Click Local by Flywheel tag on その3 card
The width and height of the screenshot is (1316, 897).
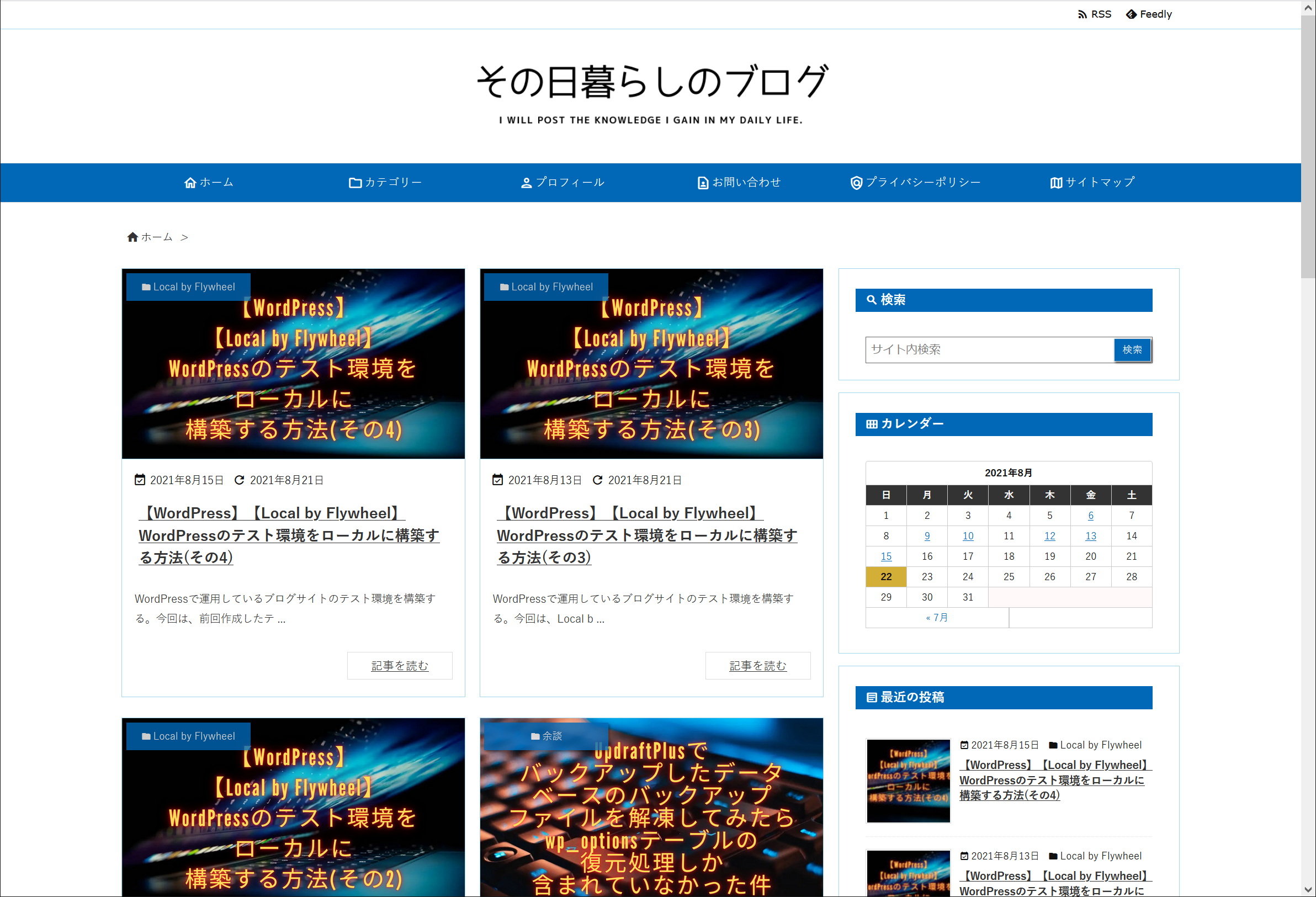tap(546, 286)
